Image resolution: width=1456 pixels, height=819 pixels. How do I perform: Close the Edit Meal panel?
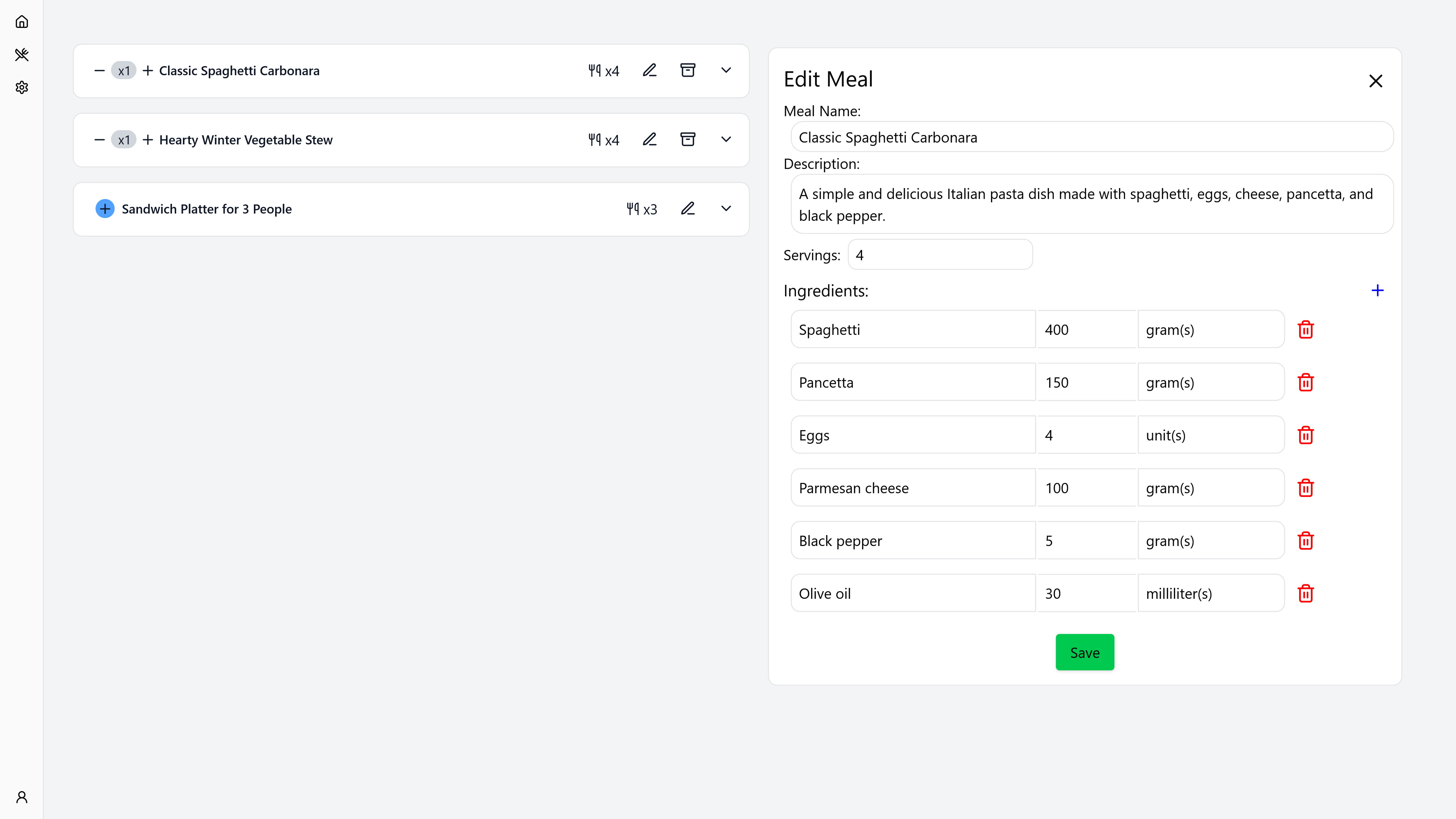[x=1375, y=81]
